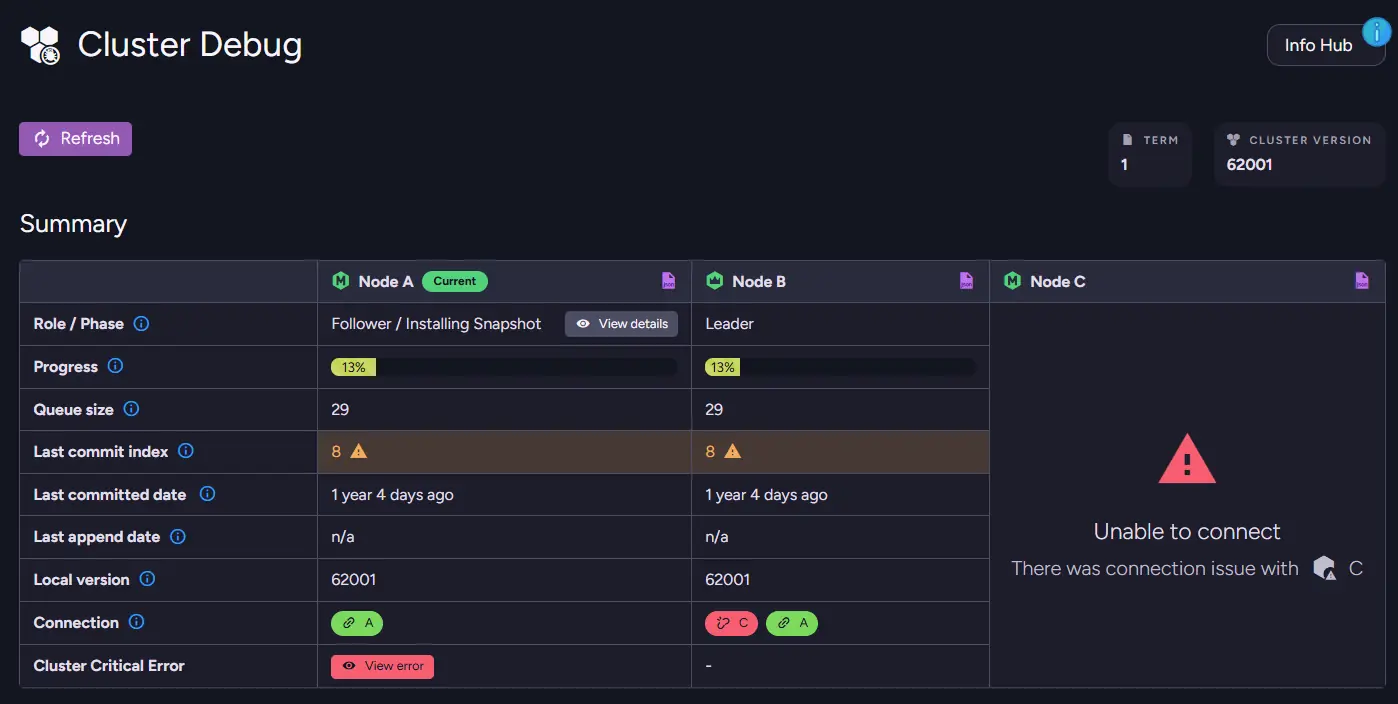Click Node B's red disconnected C badge
This screenshot has height=704, width=1398.
732,623
